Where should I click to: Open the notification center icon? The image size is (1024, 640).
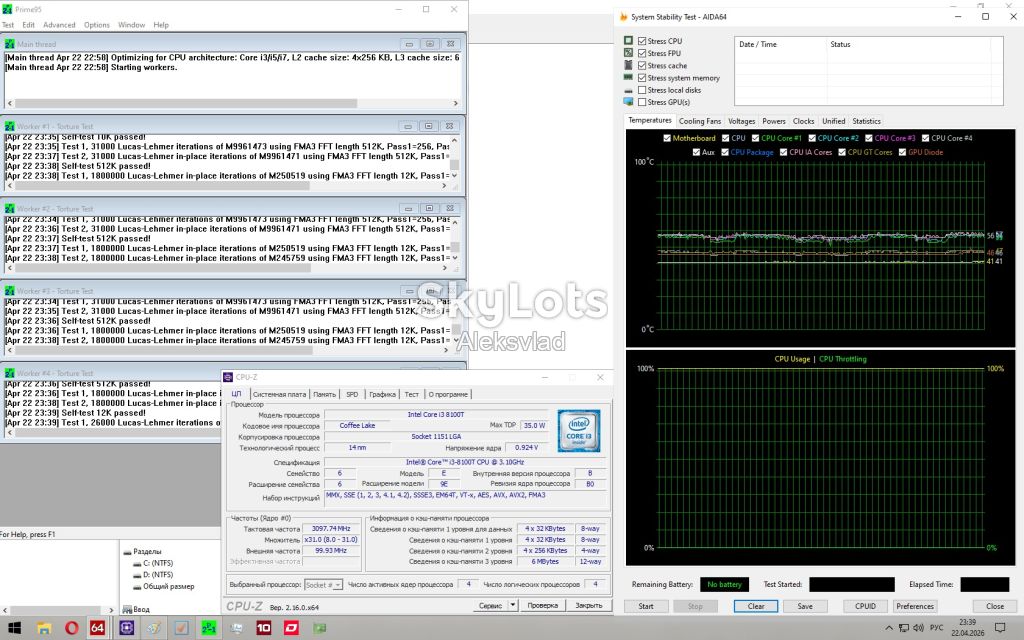tap(999, 628)
